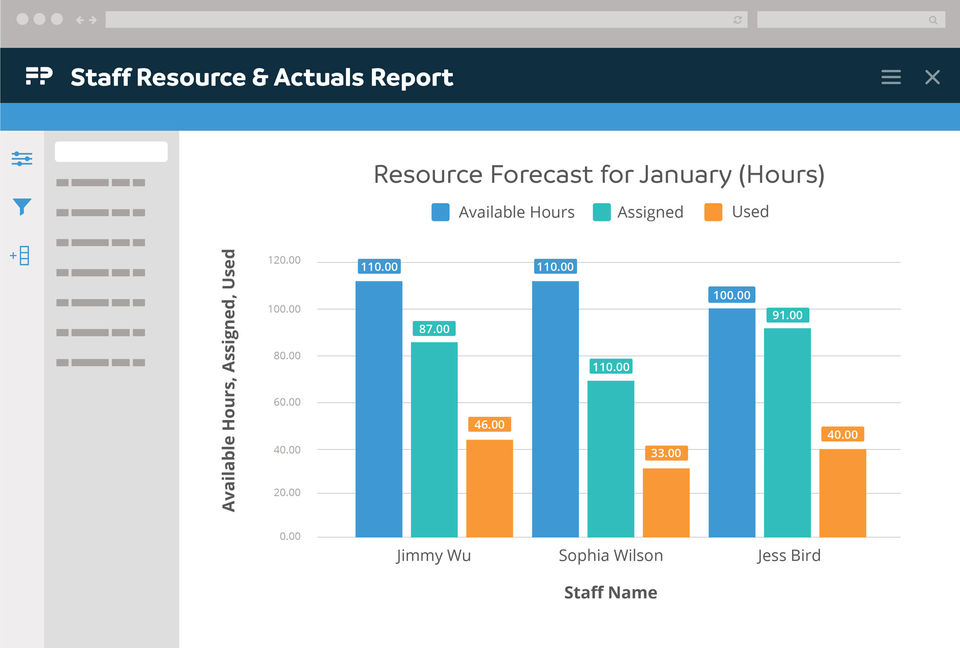Close the Staff Resource report panel
The width and height of the screenshot is (960, 648).
pos(932,77)
